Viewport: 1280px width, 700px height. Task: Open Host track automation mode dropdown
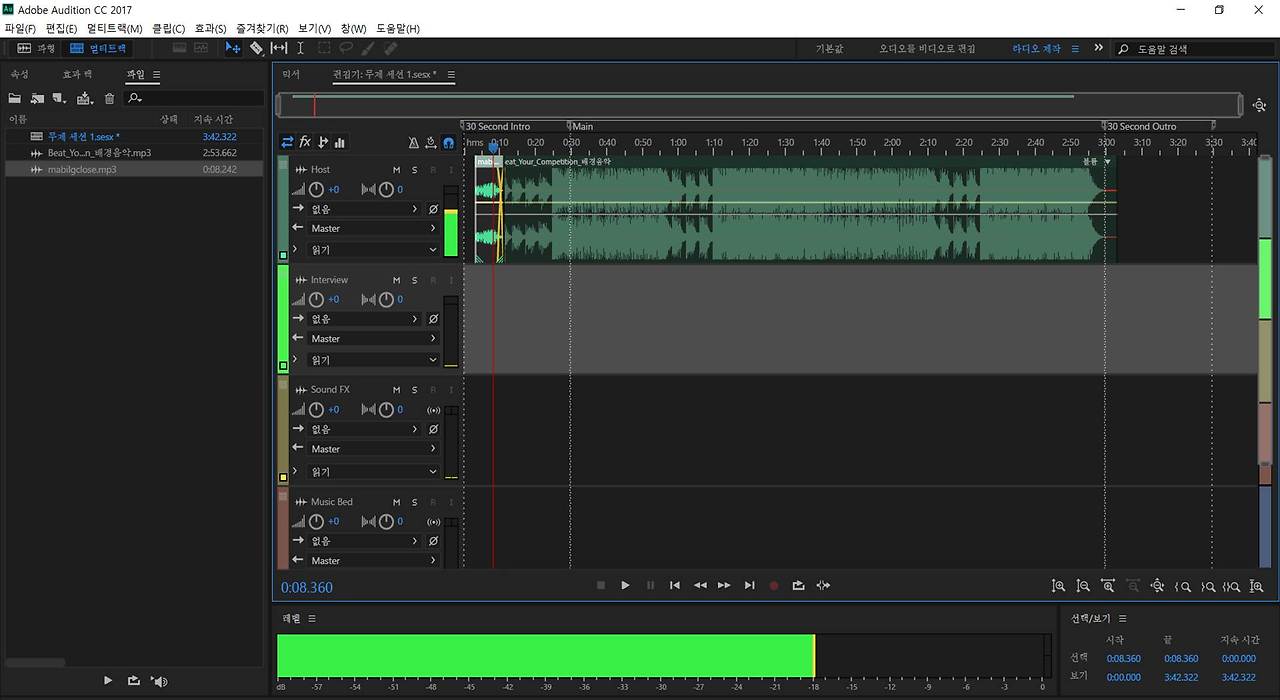[x=372, y=250]
